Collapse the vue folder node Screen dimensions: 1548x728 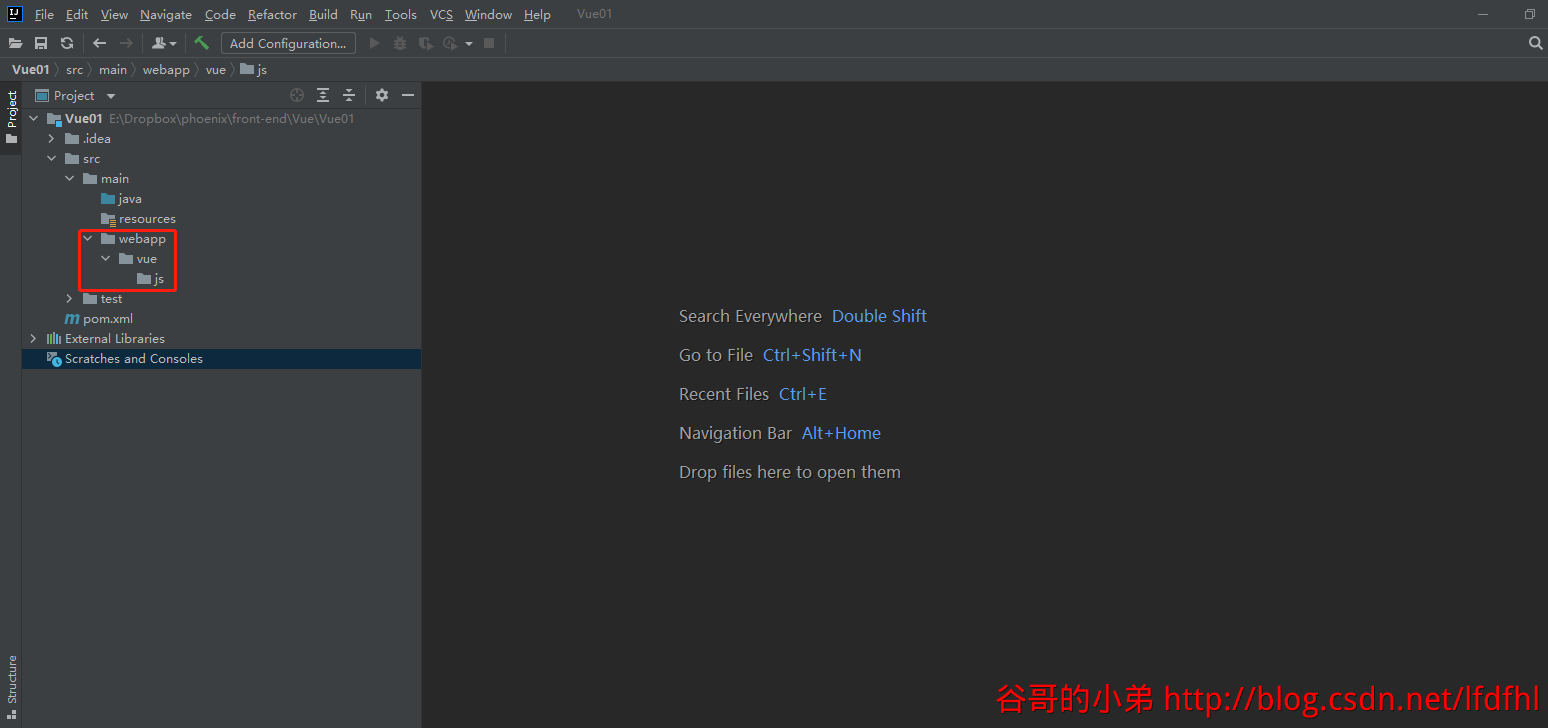click(105, 259)
